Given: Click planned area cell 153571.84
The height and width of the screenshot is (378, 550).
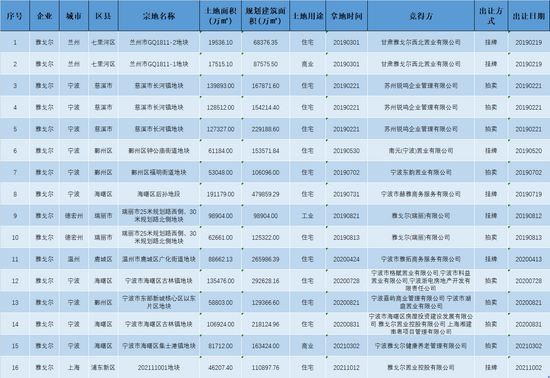Looking at the screenshot, I should click(266, 151).
